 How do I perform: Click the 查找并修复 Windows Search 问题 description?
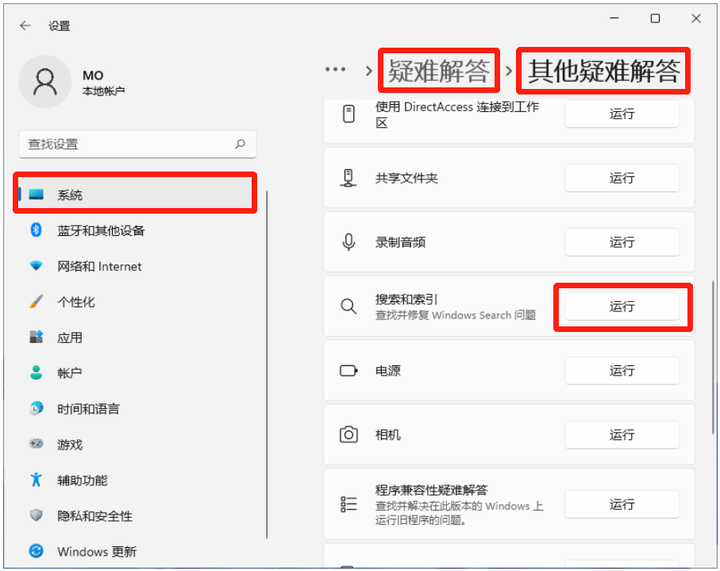pos(456,315)
